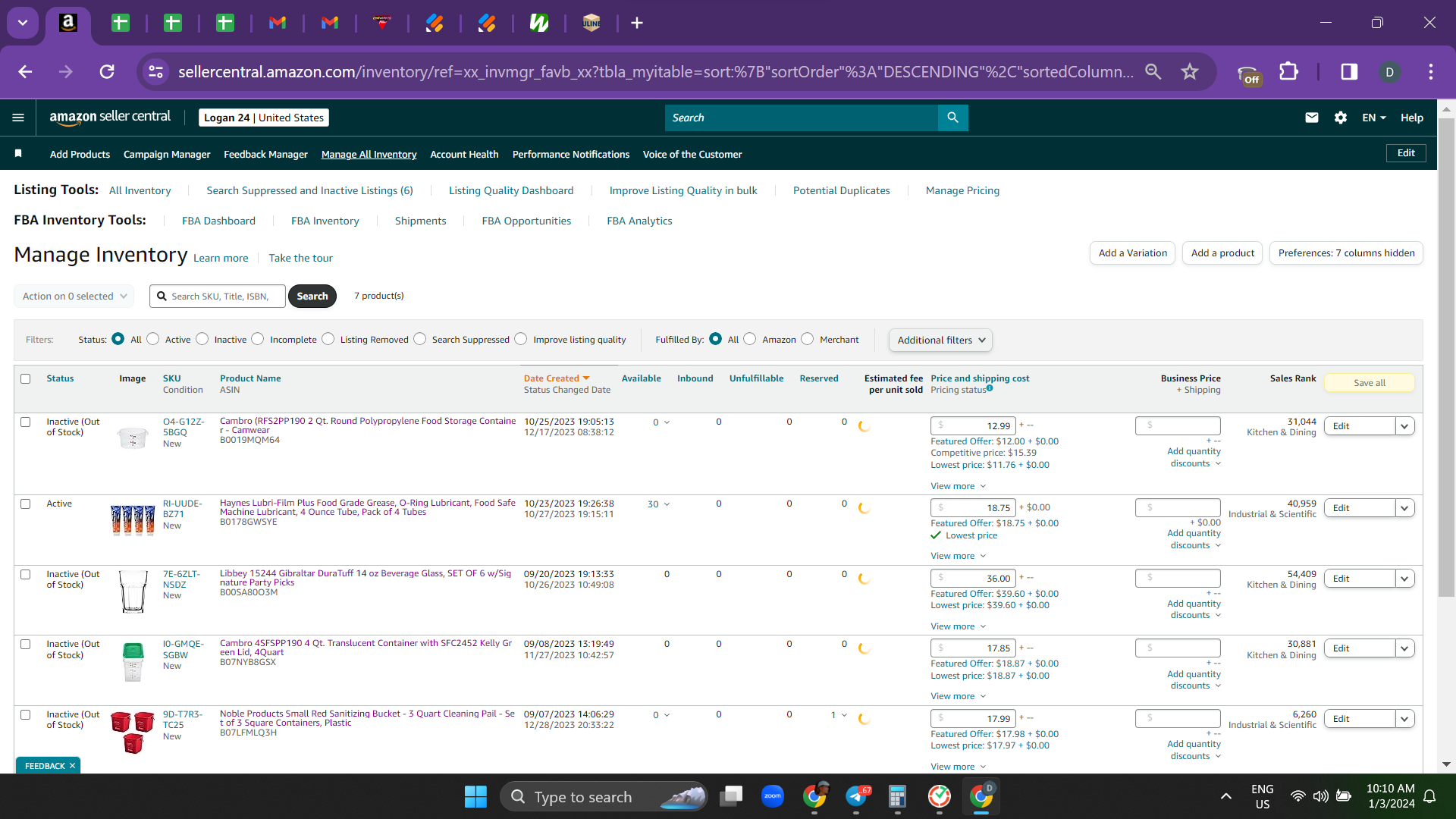Select the Inactive status radio button
Screen dimensions: 1456x819
(x=202, y=339)
